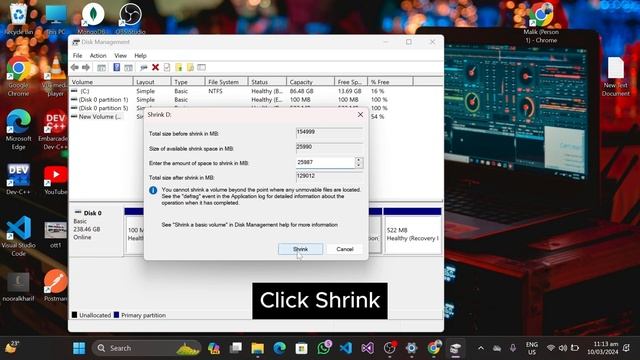Open Settings gear from the taskbar
The height and width of the screenshot is (360, 640).
(411, 348)
